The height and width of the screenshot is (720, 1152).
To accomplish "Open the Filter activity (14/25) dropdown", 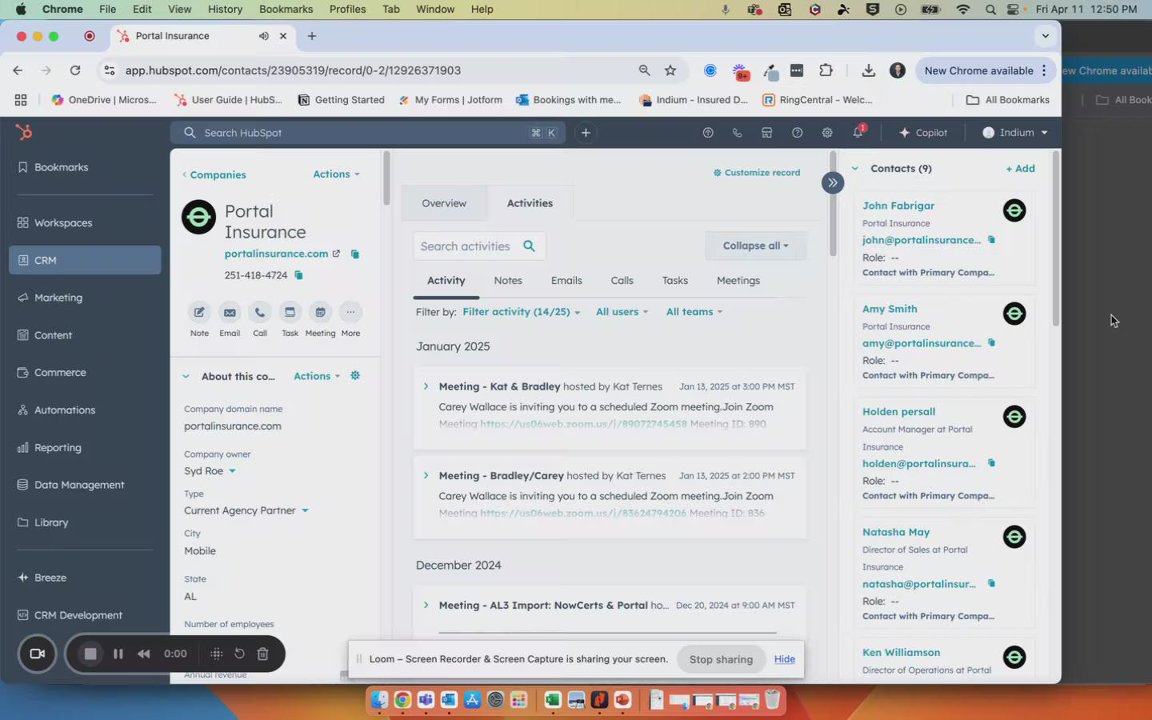I will tap(521, 312).
